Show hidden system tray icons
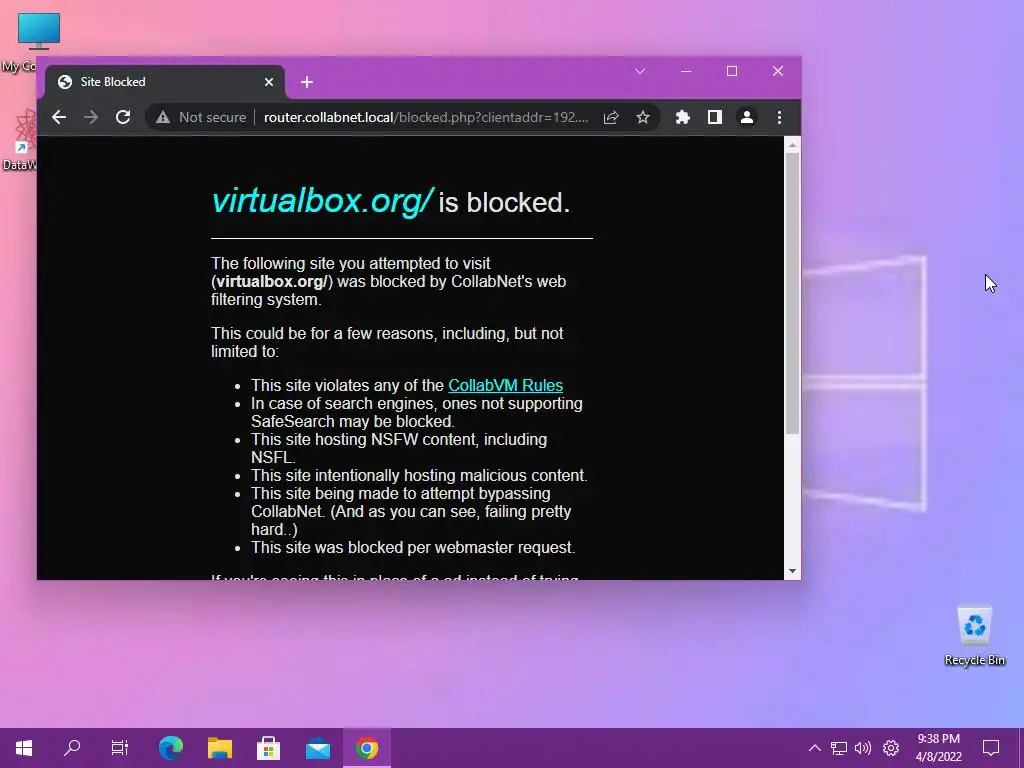Screen dimensions: 1024x768 click(x=814, y=748)
